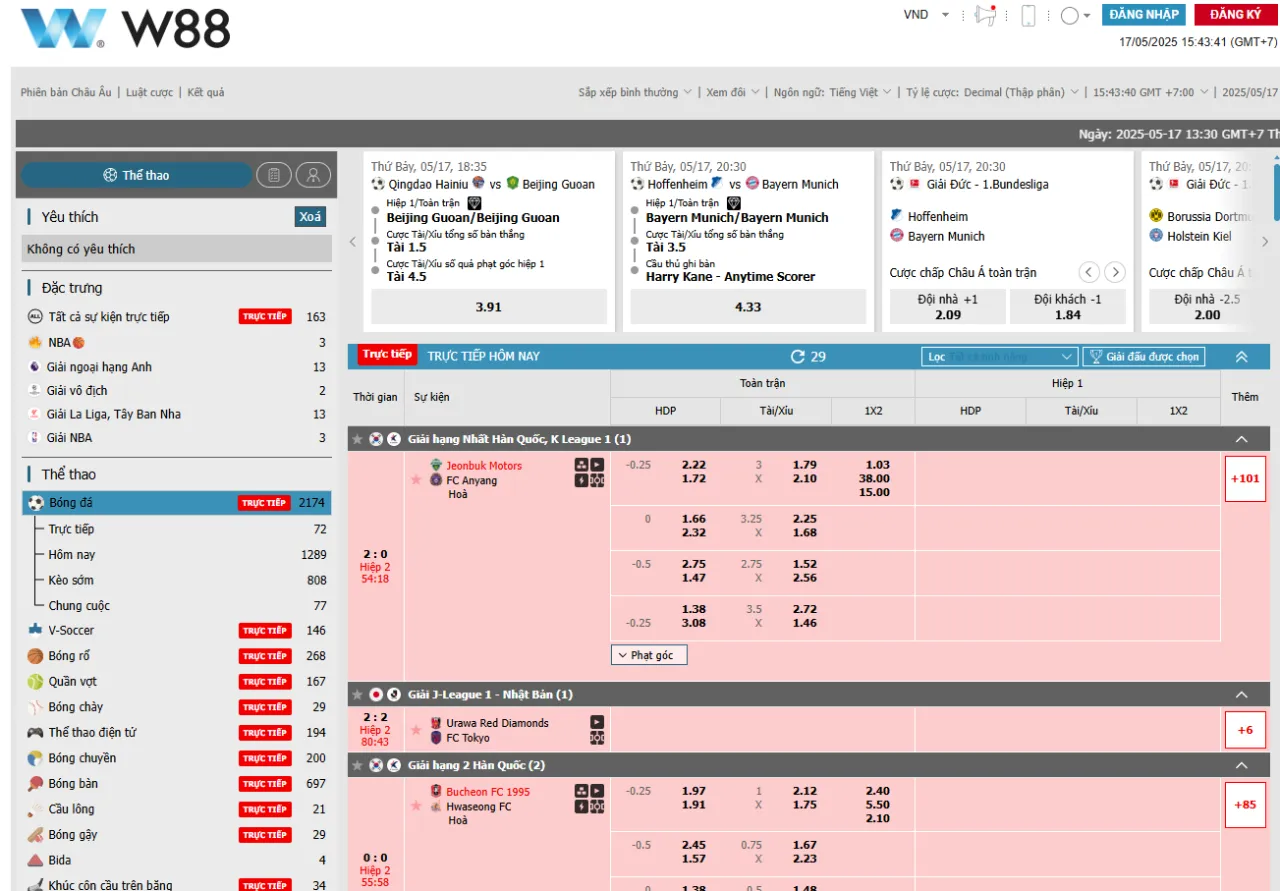1280x891 pixels.
Task: Expand the Phạt góc dropdown
Action: point(649,655)
